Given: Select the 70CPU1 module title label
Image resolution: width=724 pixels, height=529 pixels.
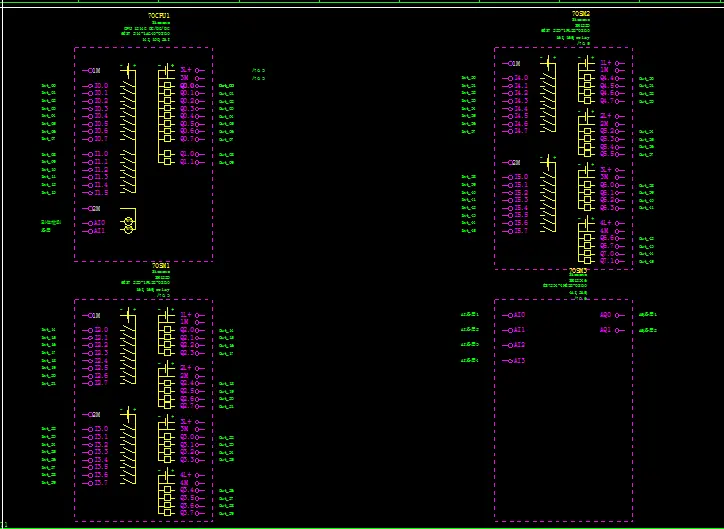Looking at the screenshot, I should point(159,17).
